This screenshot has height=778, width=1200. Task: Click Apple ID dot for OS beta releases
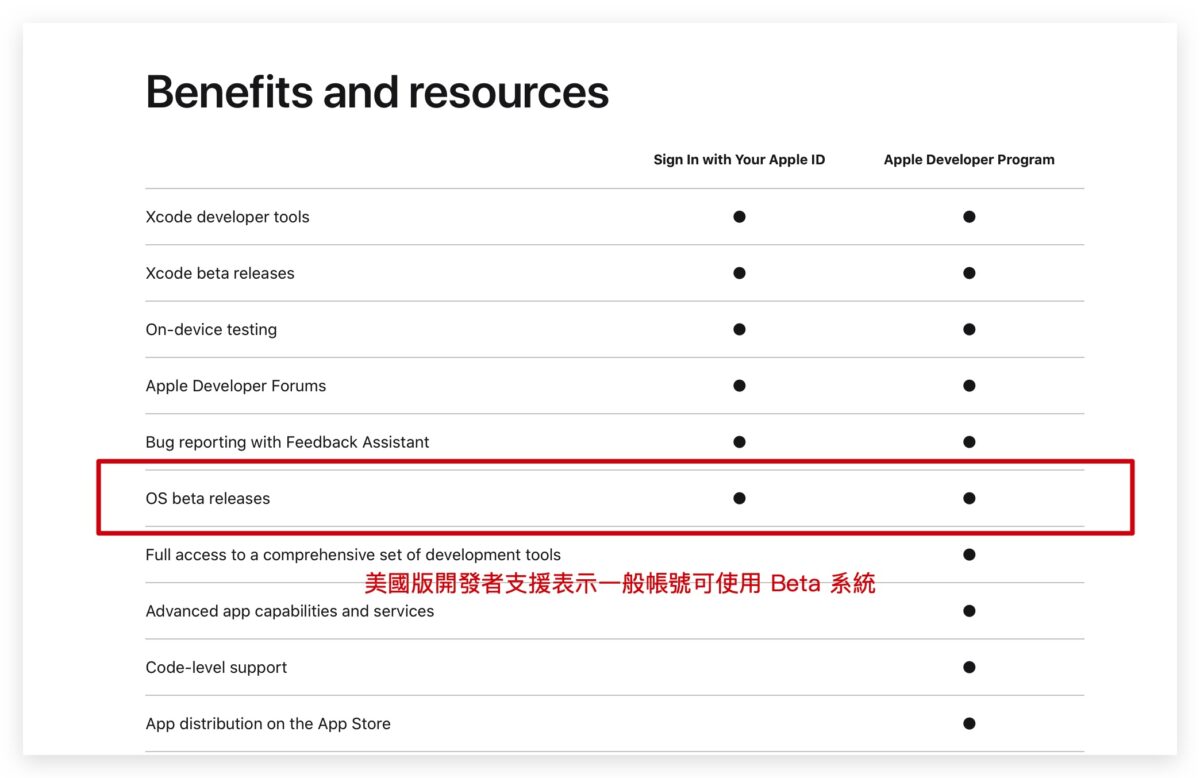(x=739, y=498)
